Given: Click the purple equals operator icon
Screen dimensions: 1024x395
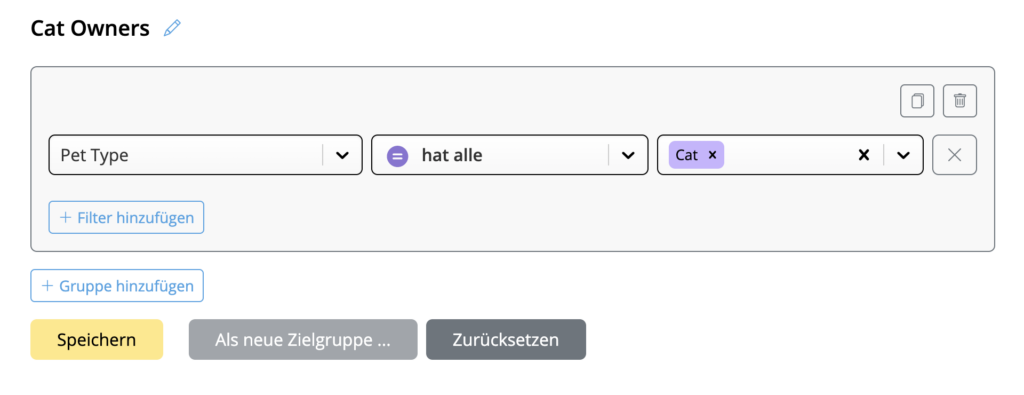Looking at the screenshot, I should 397,155.
